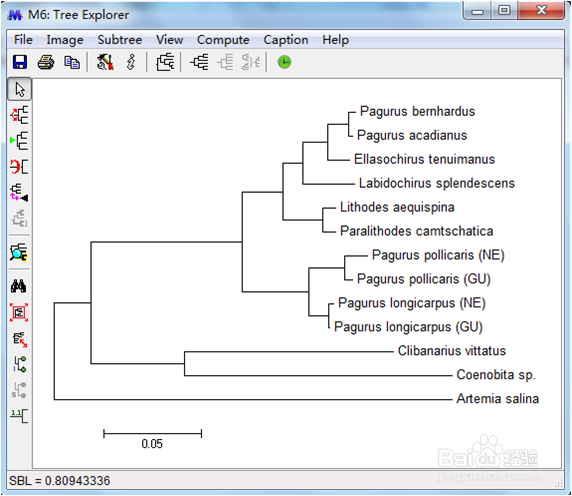This screenshot has height=496, width=572.
Task: Select the Paralithodes camtschatica taxon label
Action: (x=417, y=231)
